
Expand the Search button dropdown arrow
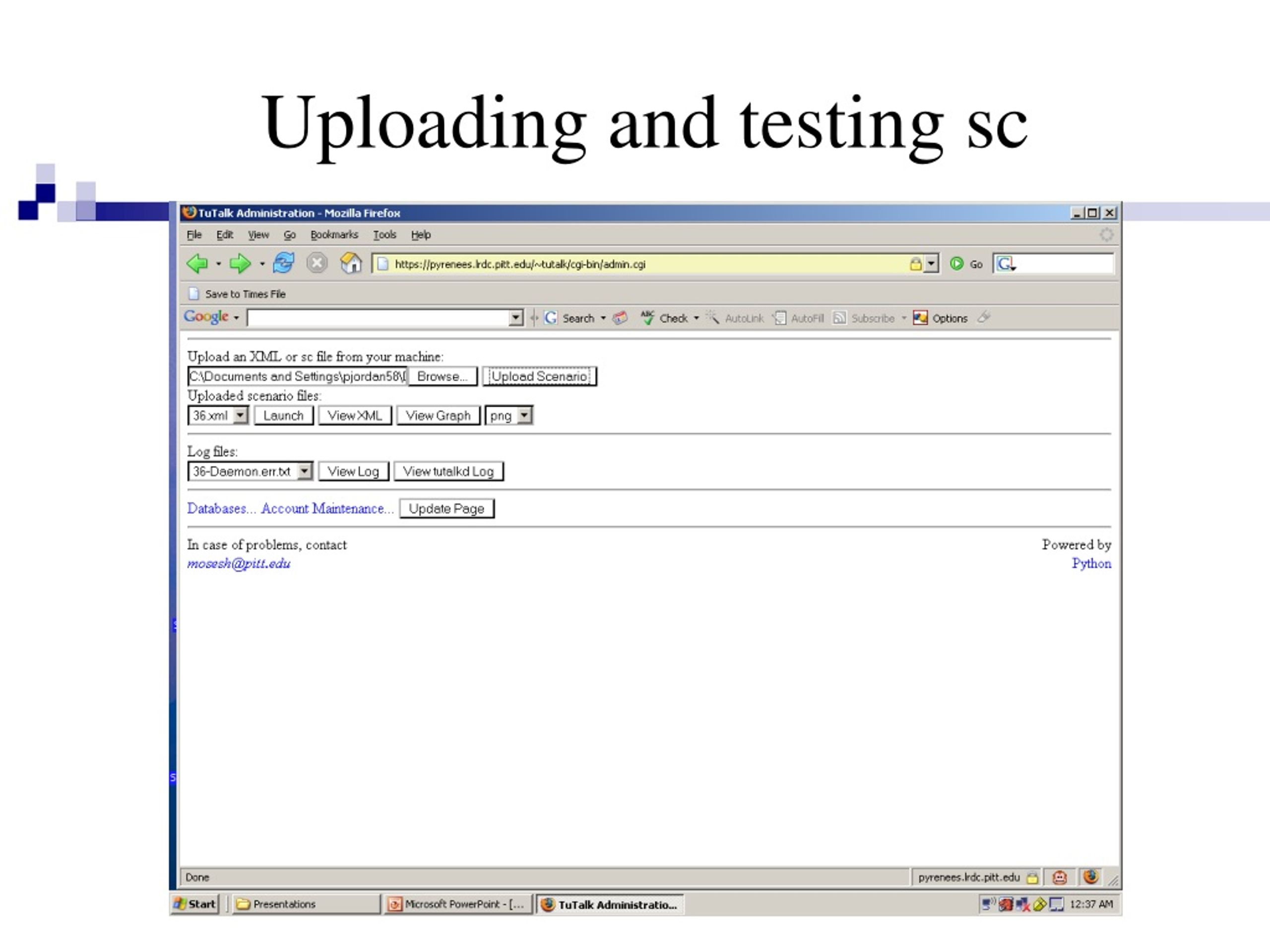(603, 318)
